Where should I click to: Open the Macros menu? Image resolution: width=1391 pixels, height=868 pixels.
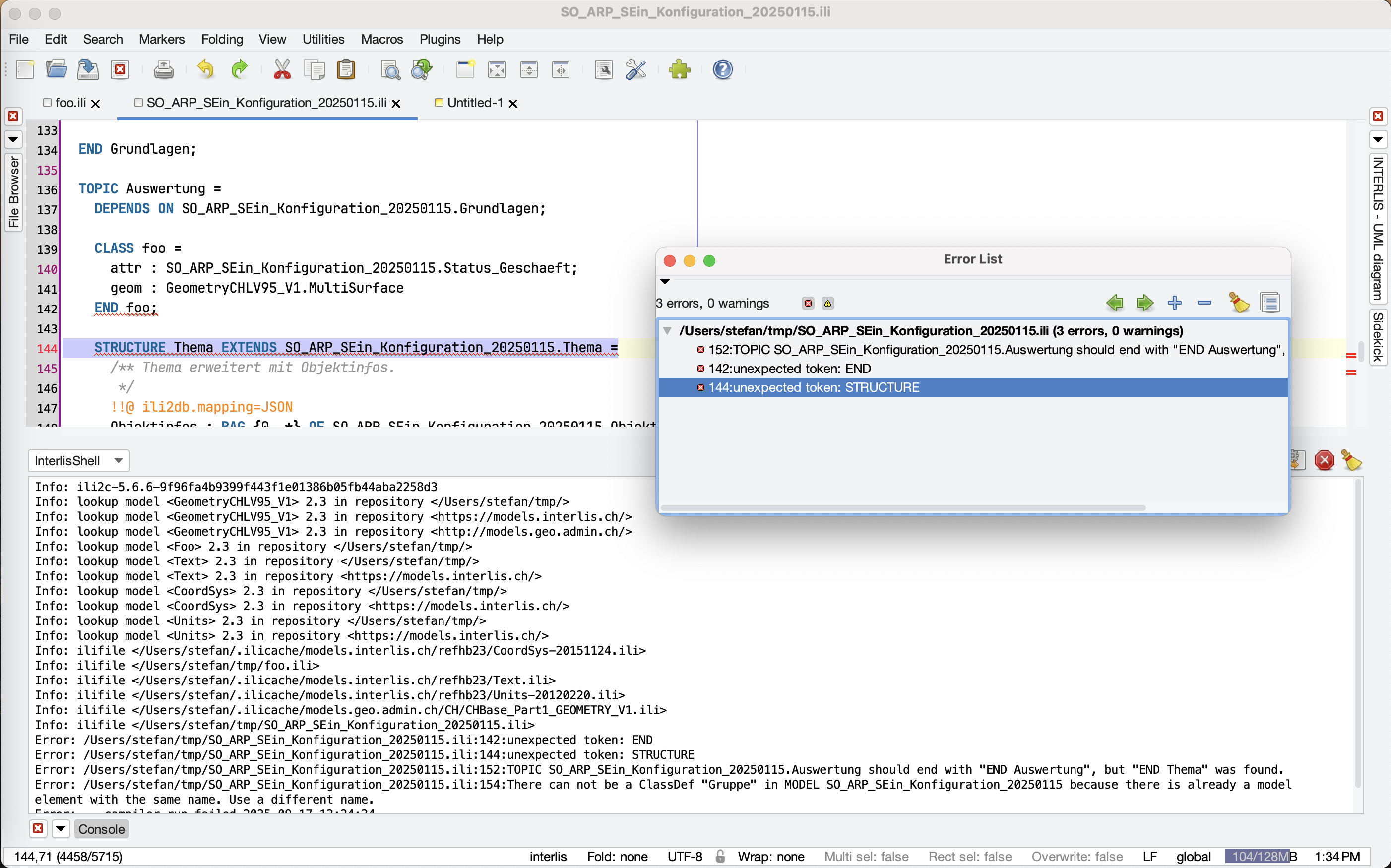(x=382, y=39)
